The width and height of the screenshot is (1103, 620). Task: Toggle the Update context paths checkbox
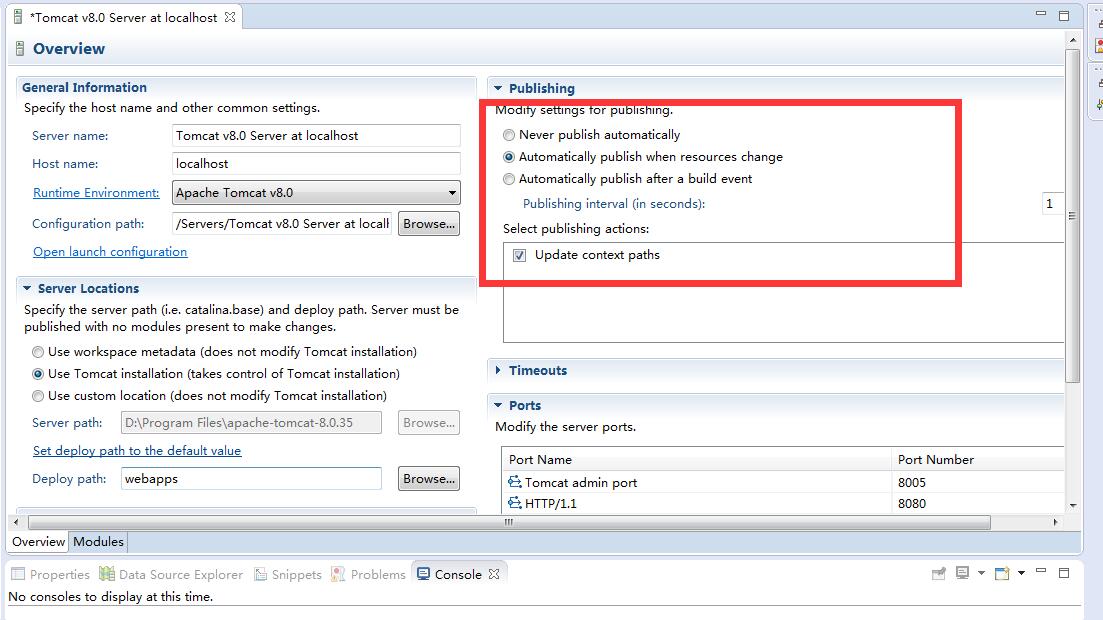(519, 255)
